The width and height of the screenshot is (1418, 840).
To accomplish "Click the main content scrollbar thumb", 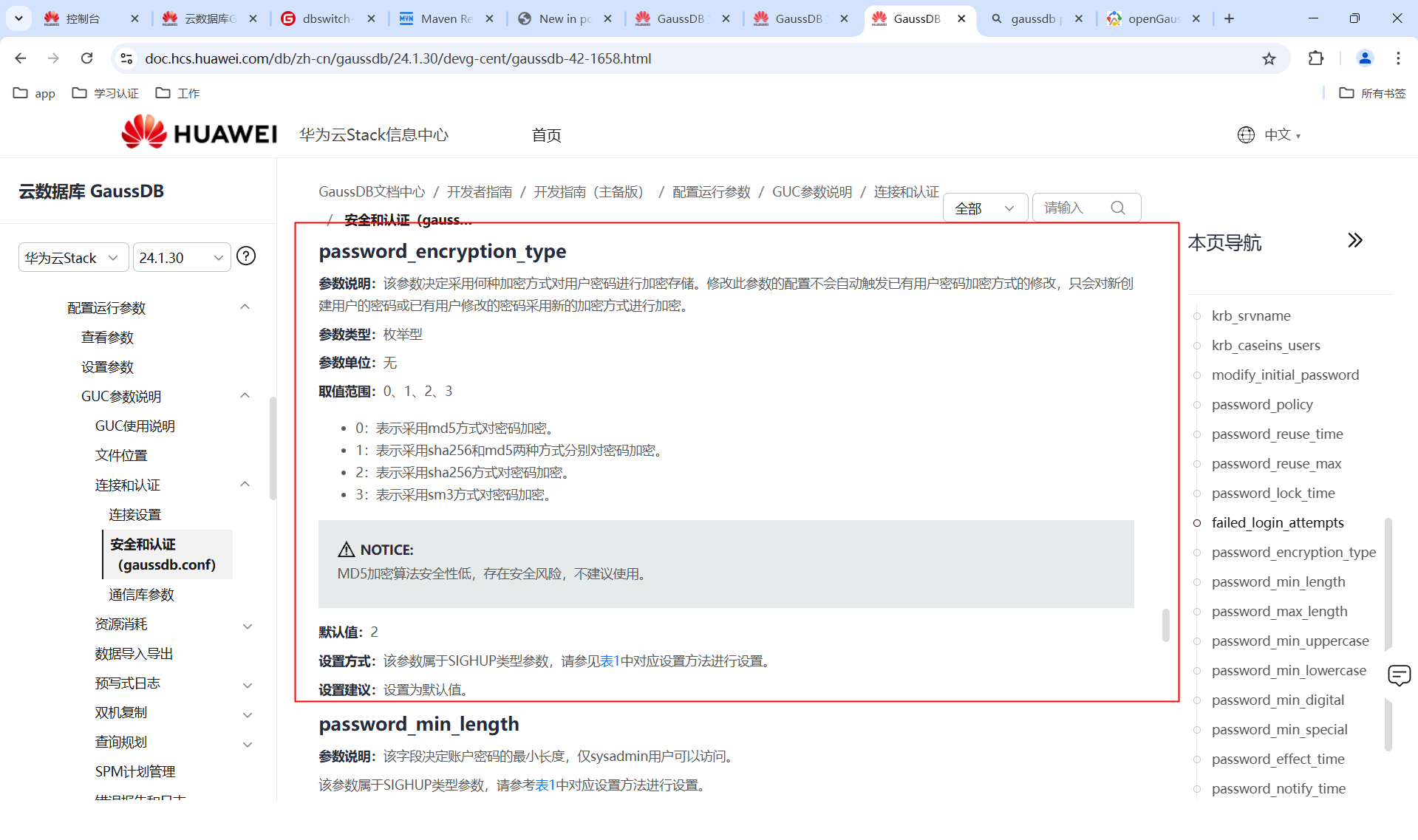I will pyautogui.click(x=1165, y=626).
